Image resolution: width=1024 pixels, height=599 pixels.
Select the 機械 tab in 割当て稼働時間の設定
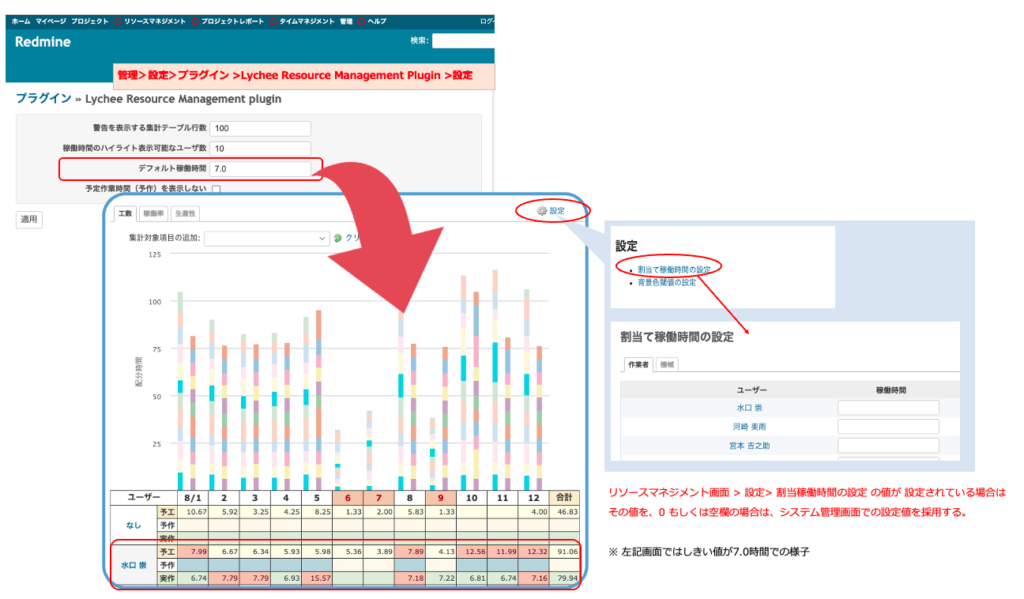coord(667,364)
